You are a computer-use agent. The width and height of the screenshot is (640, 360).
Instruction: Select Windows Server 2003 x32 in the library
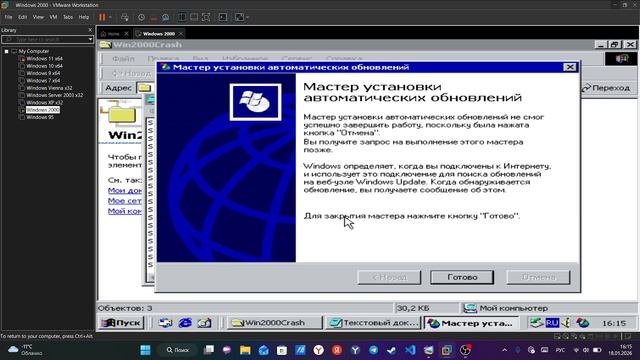pyautogui.click(x=54, y=95)
